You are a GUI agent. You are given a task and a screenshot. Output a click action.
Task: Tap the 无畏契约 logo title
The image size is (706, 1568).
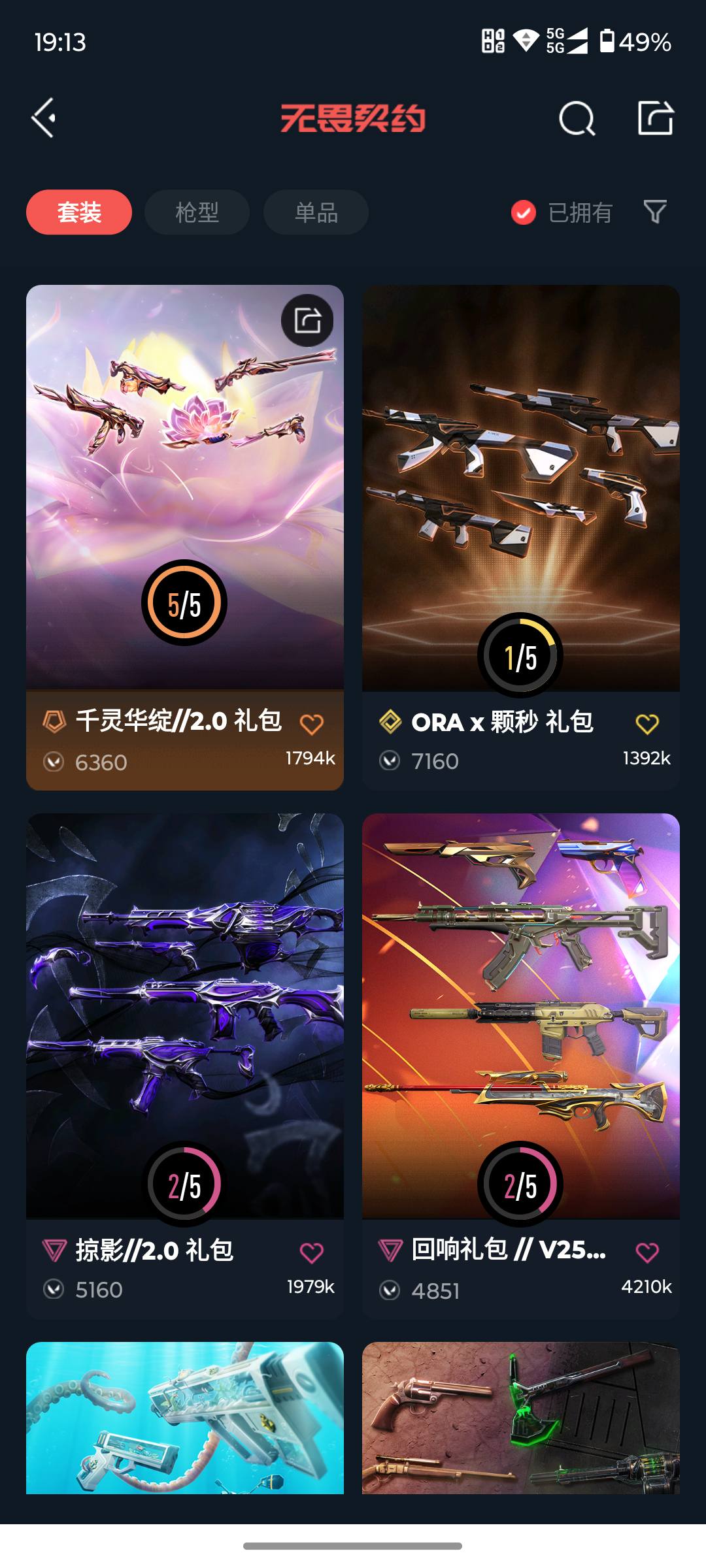click(x=353, y=118)
